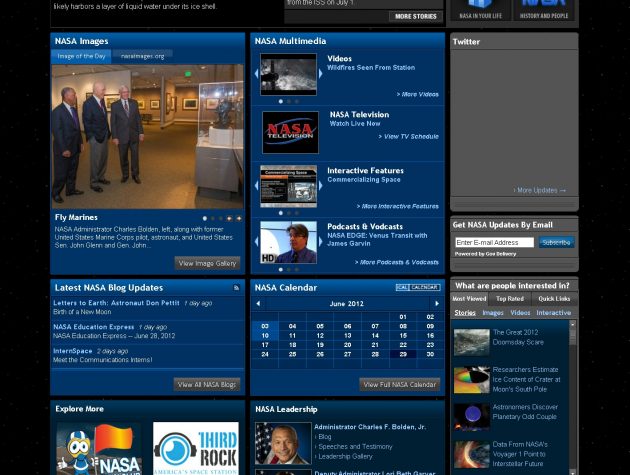630x475 pixels.
Task: Click the More Stories button
Action: tap(416, 16)
